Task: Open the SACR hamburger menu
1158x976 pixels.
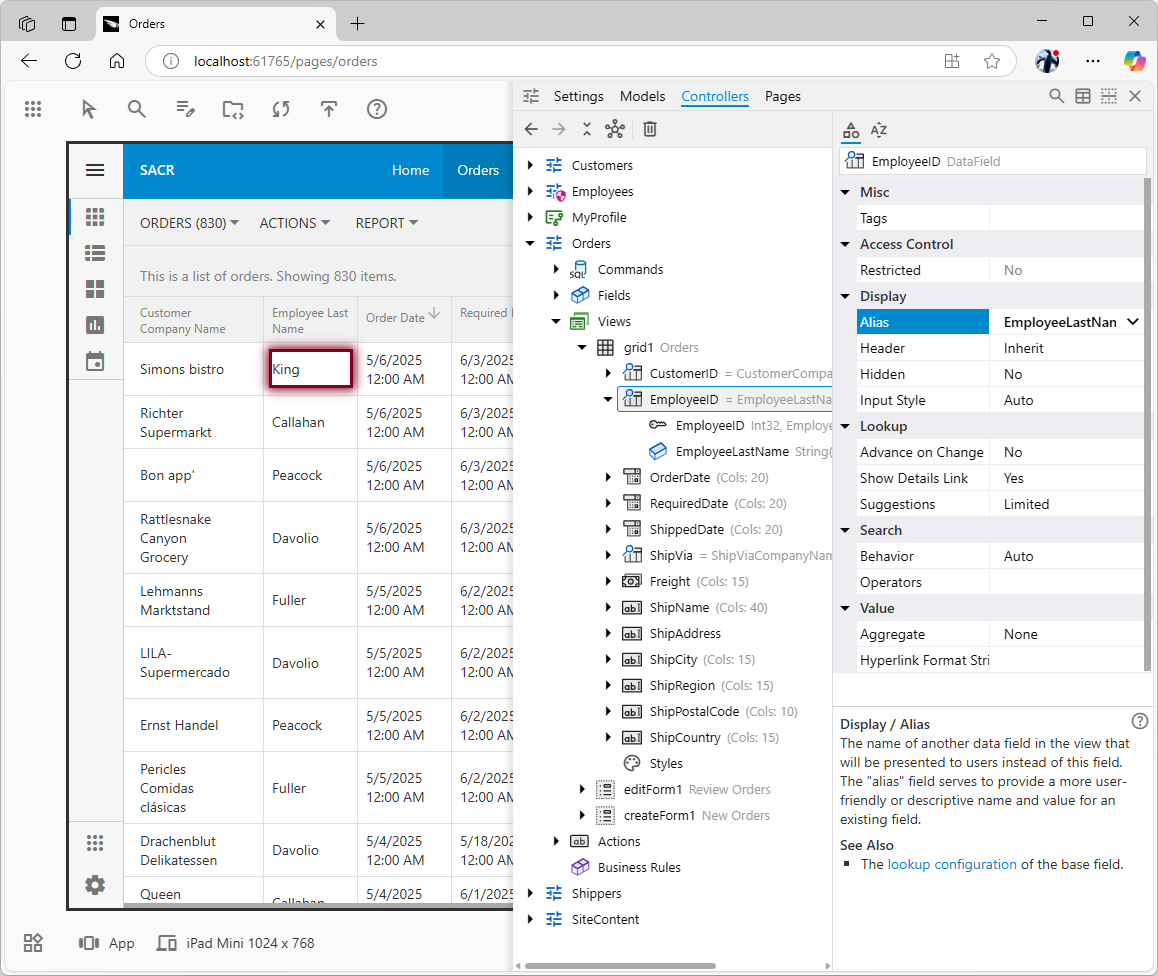Action: 95,171
